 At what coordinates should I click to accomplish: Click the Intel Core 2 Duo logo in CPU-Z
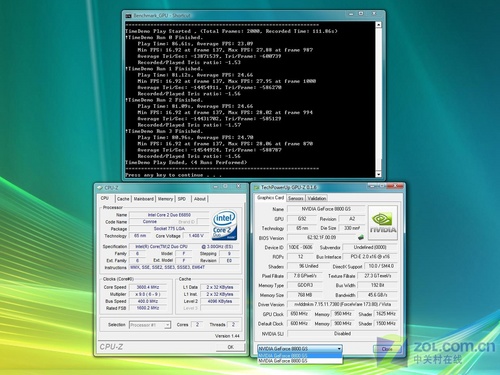point(224,225)
